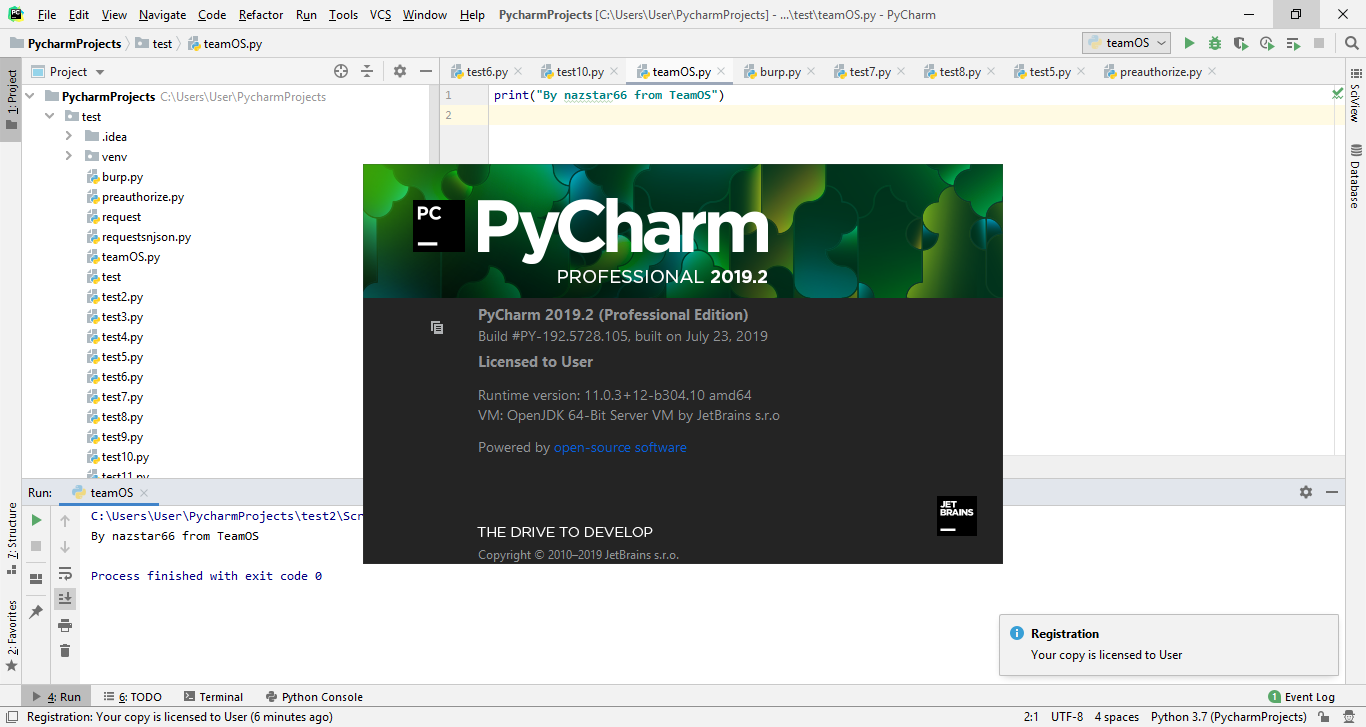
Task: Open the Terminal tool window
Action: pyautogui.click(x=212, y=697)
